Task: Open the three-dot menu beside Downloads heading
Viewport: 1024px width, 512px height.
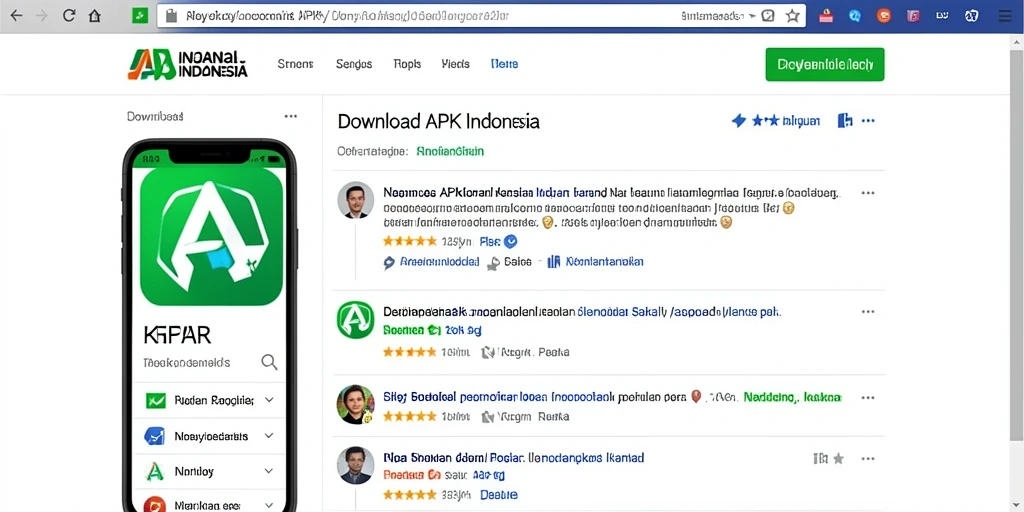Action: click(x=291, y=116)
